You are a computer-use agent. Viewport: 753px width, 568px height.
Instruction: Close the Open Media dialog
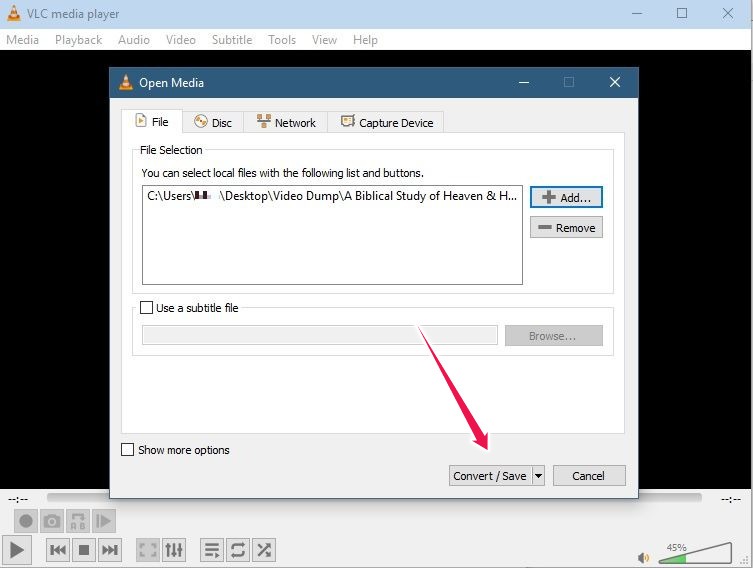[x=615, y=82]
